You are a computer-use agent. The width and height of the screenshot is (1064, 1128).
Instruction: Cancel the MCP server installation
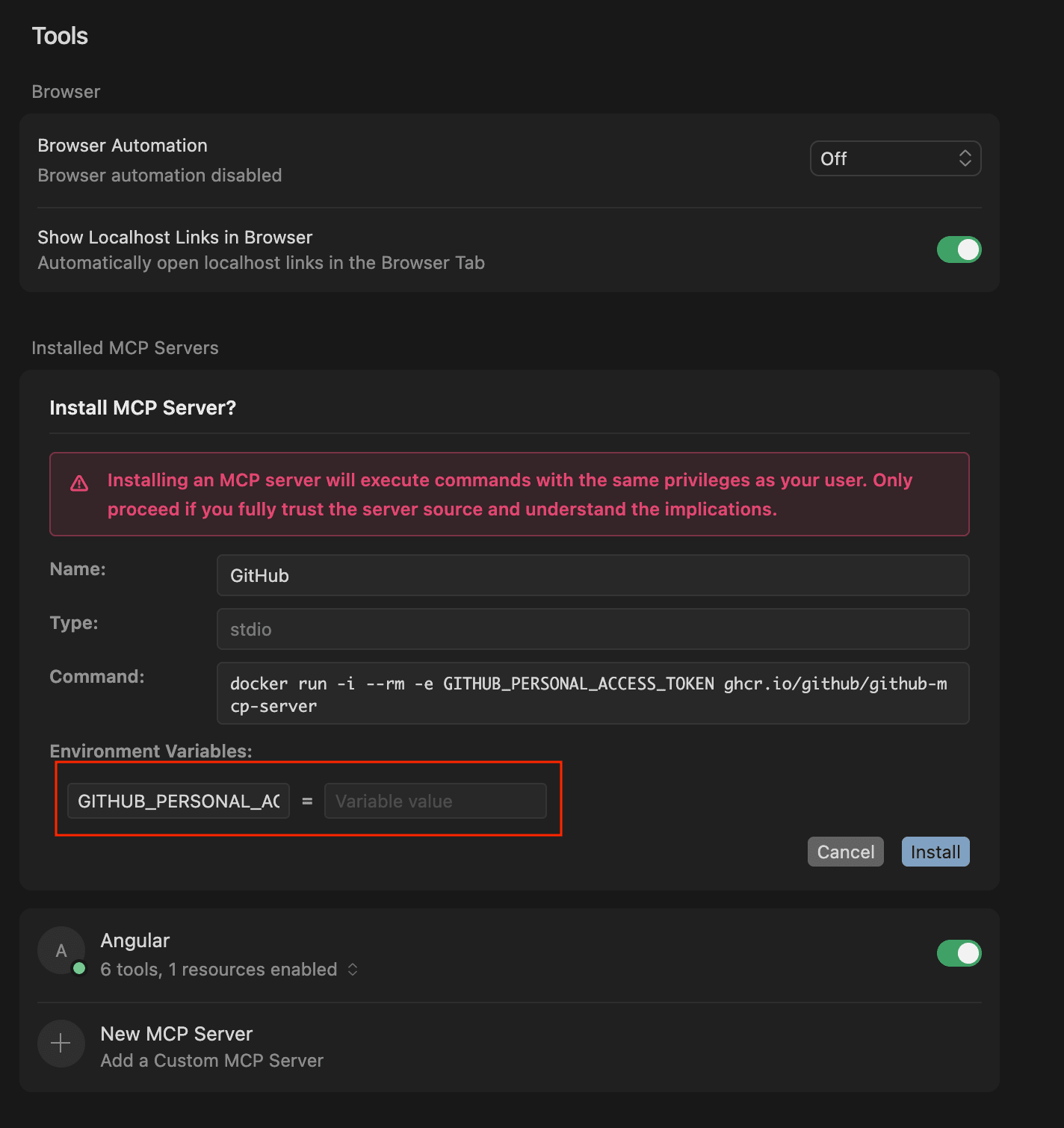pos(845,852)
